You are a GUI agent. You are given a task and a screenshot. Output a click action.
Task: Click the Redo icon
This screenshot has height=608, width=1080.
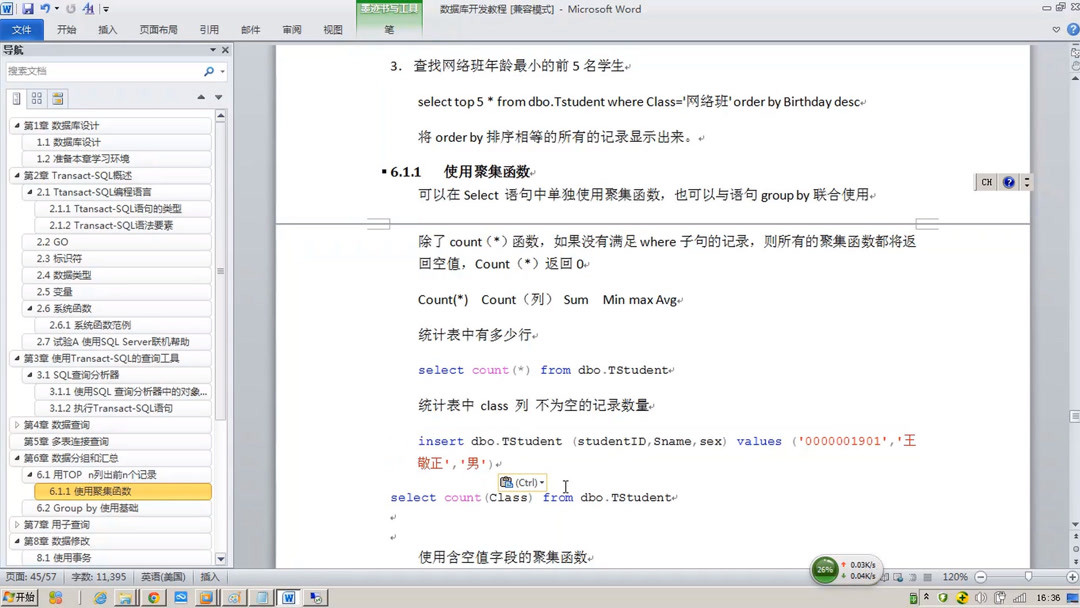click(x=70, y=8)
